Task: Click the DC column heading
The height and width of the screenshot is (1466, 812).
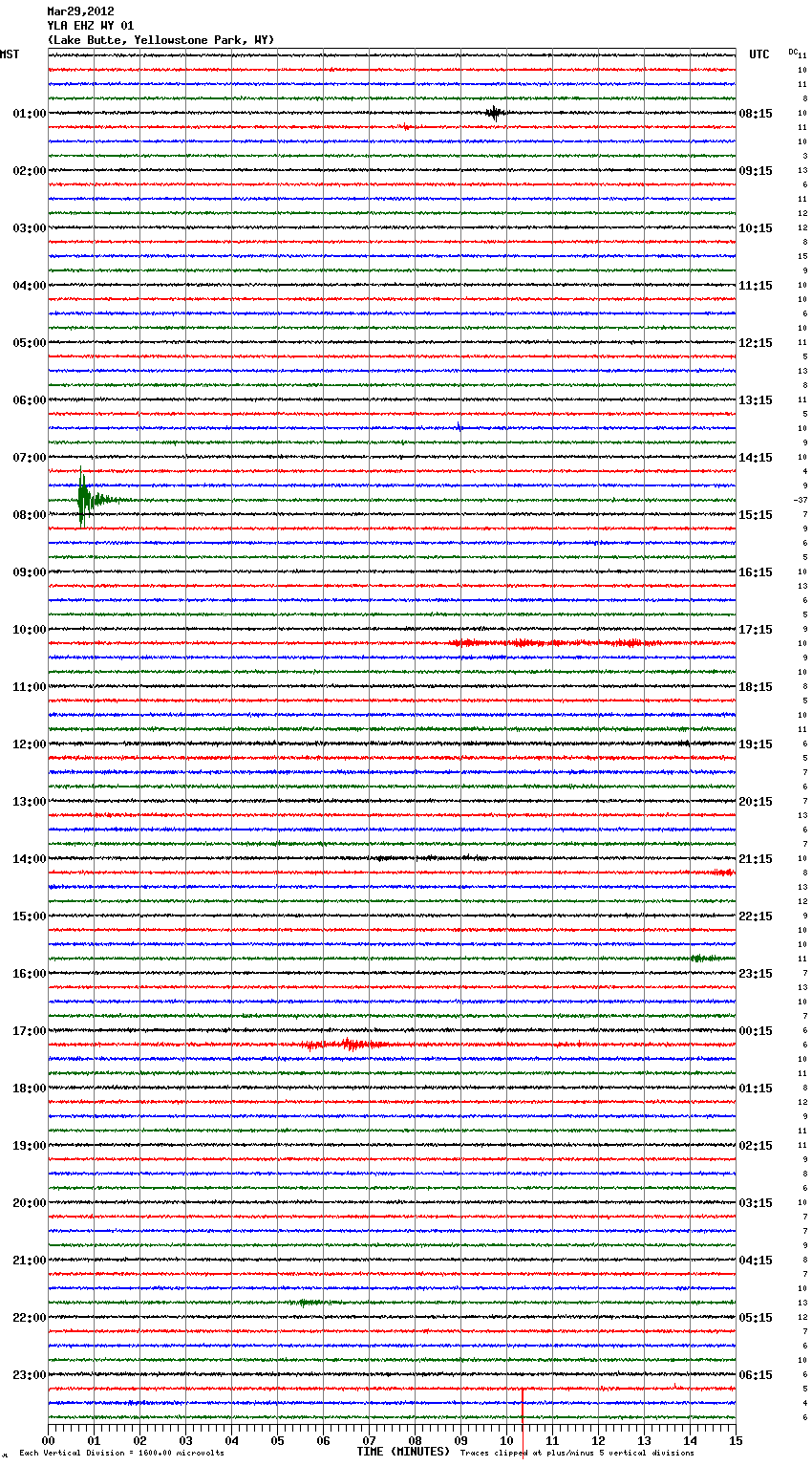Action: [x=793, y=52]
